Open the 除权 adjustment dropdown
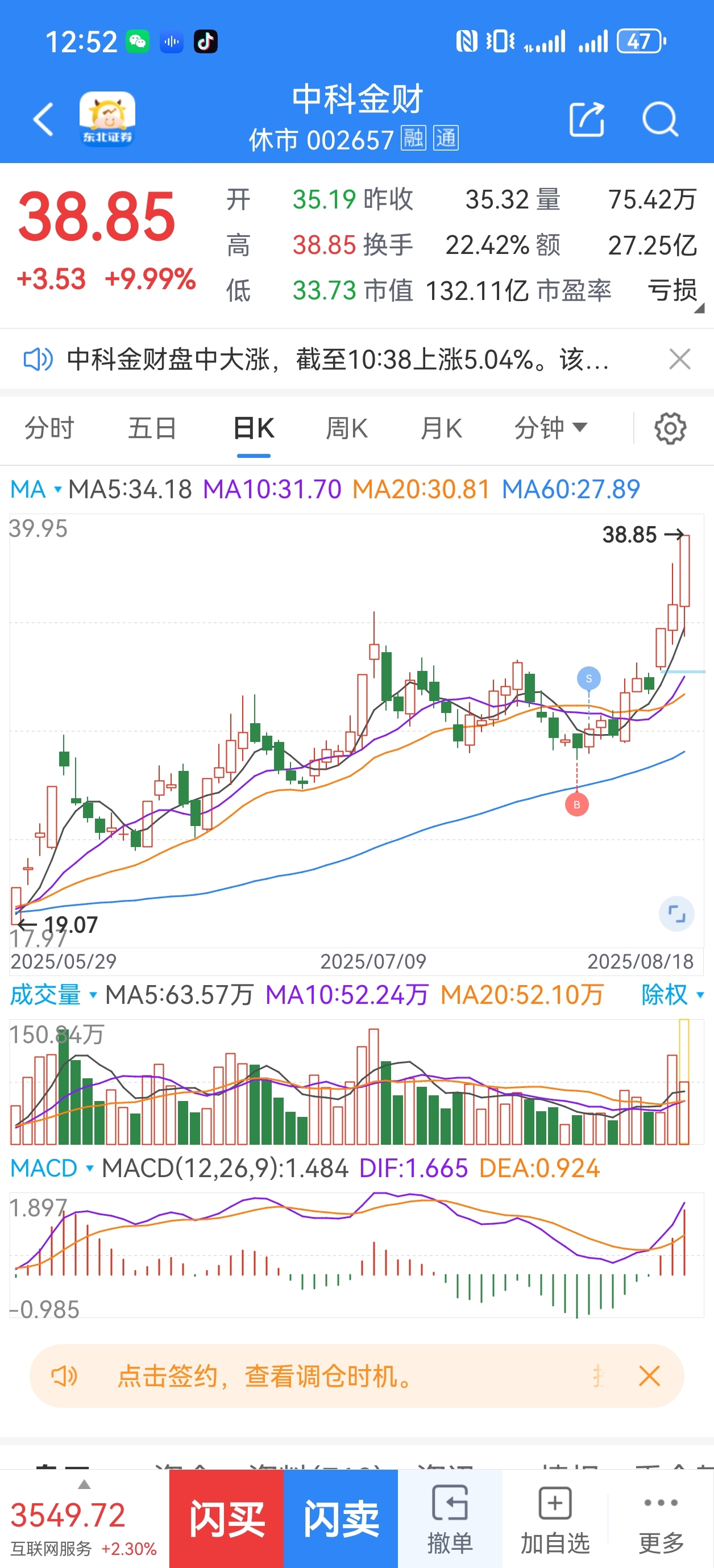 click(673, 995)
